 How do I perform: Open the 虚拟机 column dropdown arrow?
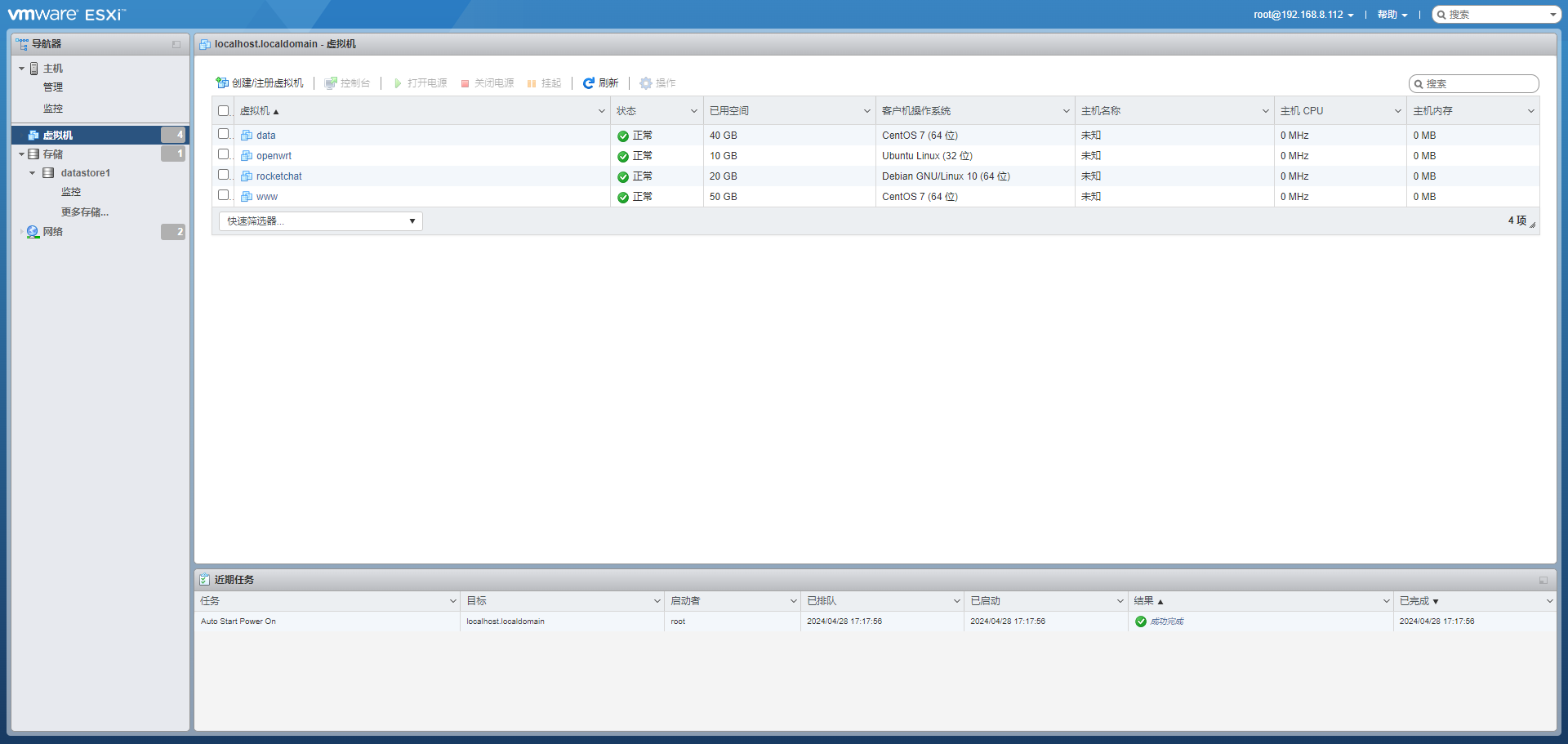click(x=602, y=111)
